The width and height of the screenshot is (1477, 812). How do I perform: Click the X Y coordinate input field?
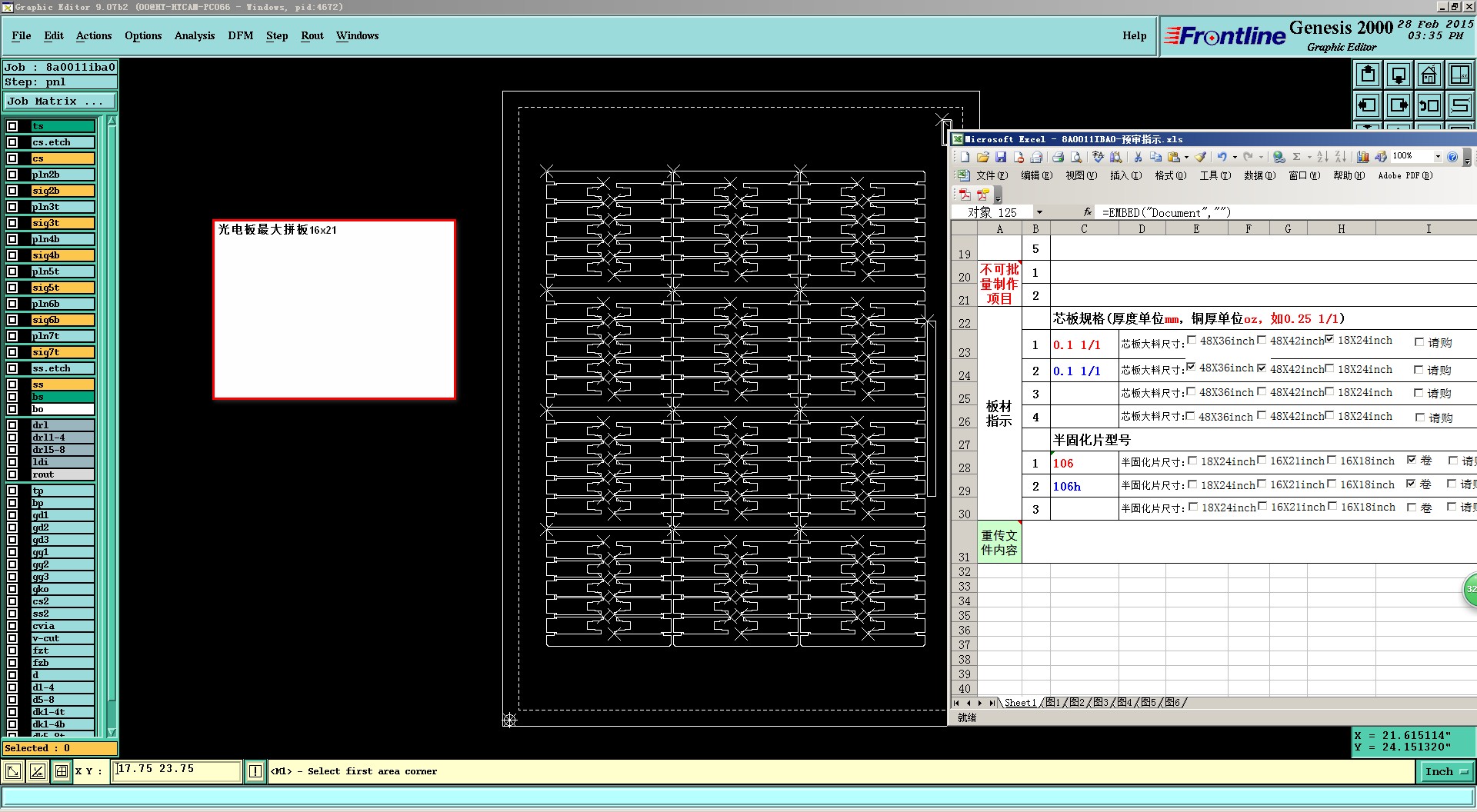176,770
